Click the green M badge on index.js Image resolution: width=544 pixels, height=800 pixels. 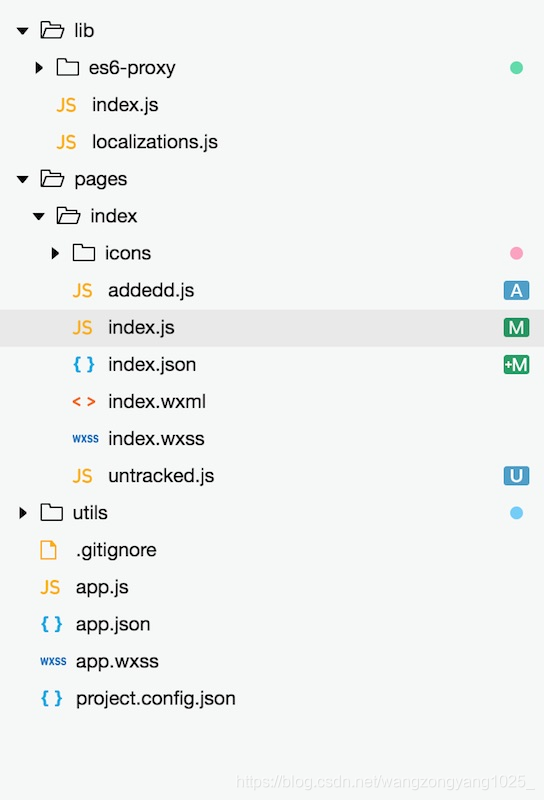(x=516, y=328)
